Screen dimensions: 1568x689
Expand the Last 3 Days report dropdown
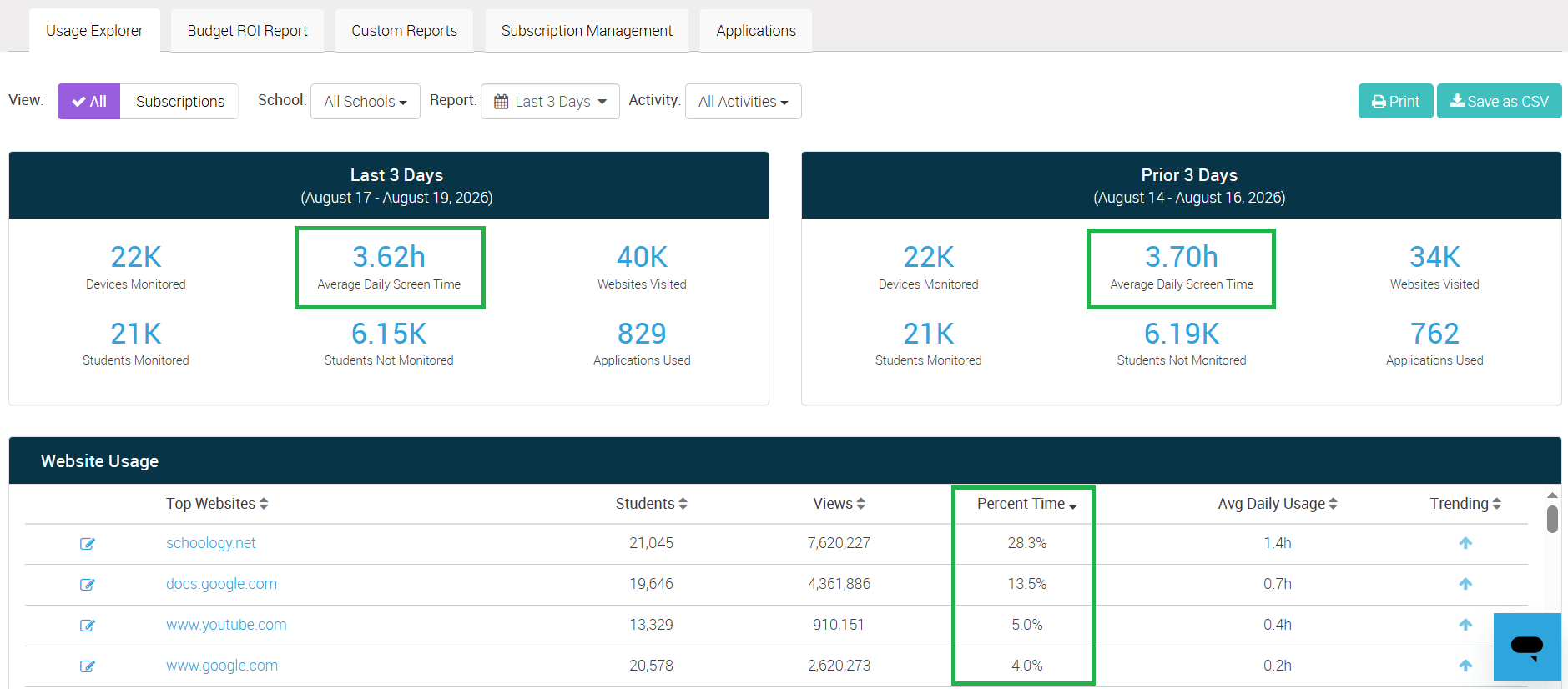point(550,101)
